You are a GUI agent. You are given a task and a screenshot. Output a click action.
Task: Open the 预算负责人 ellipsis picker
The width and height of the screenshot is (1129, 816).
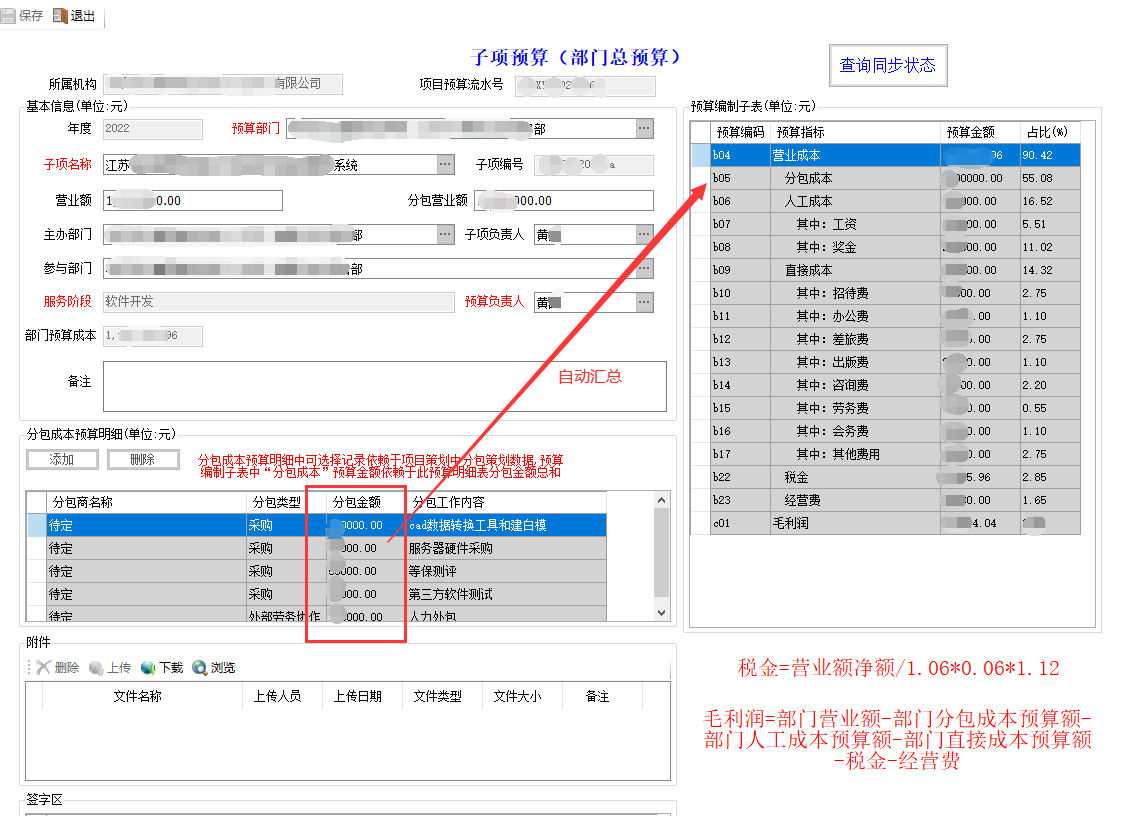pos(644,302)
